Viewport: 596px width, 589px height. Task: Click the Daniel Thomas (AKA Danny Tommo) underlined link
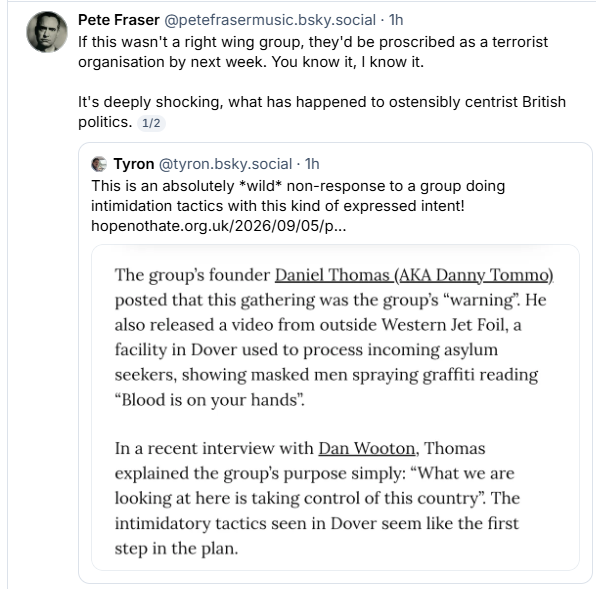414,275
